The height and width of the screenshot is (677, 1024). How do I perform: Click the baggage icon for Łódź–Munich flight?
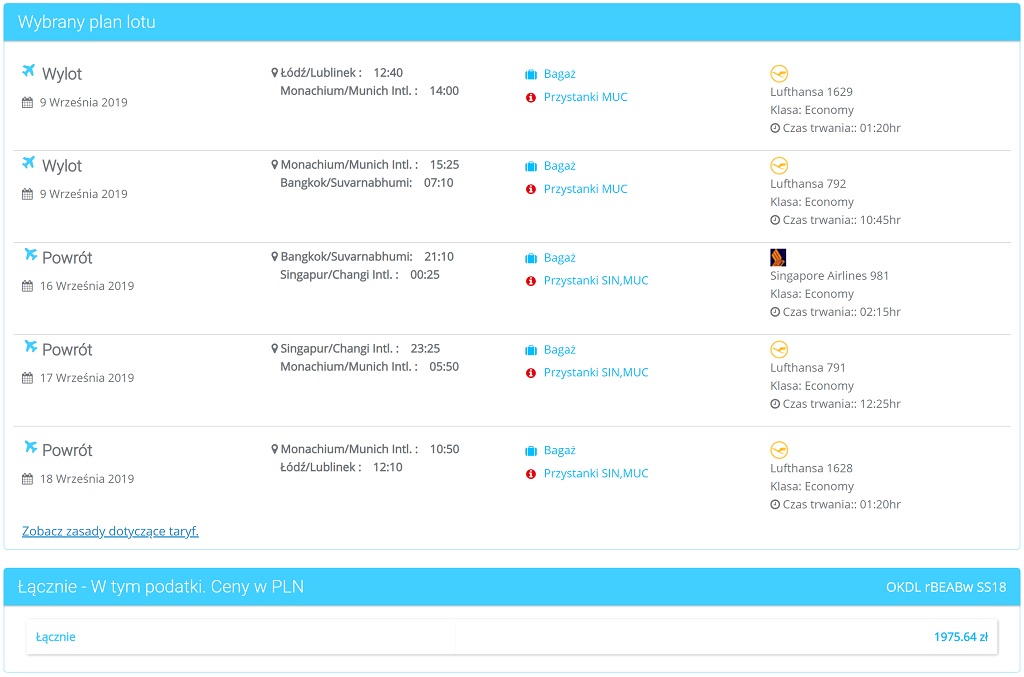pyautogui.click(x=531, y=74)
